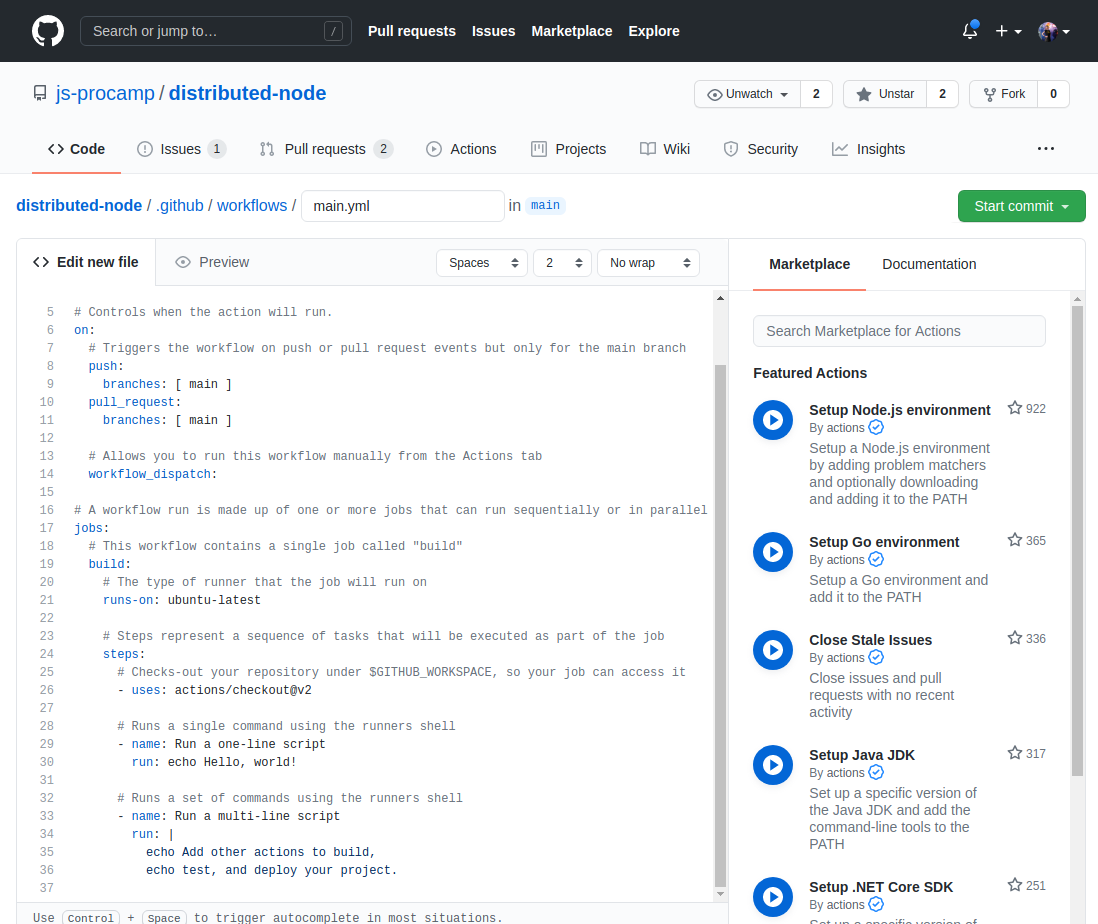Select the Marketplace sidebar tab
Viewport: 1098px width, 924px height.
pos(809,265)
